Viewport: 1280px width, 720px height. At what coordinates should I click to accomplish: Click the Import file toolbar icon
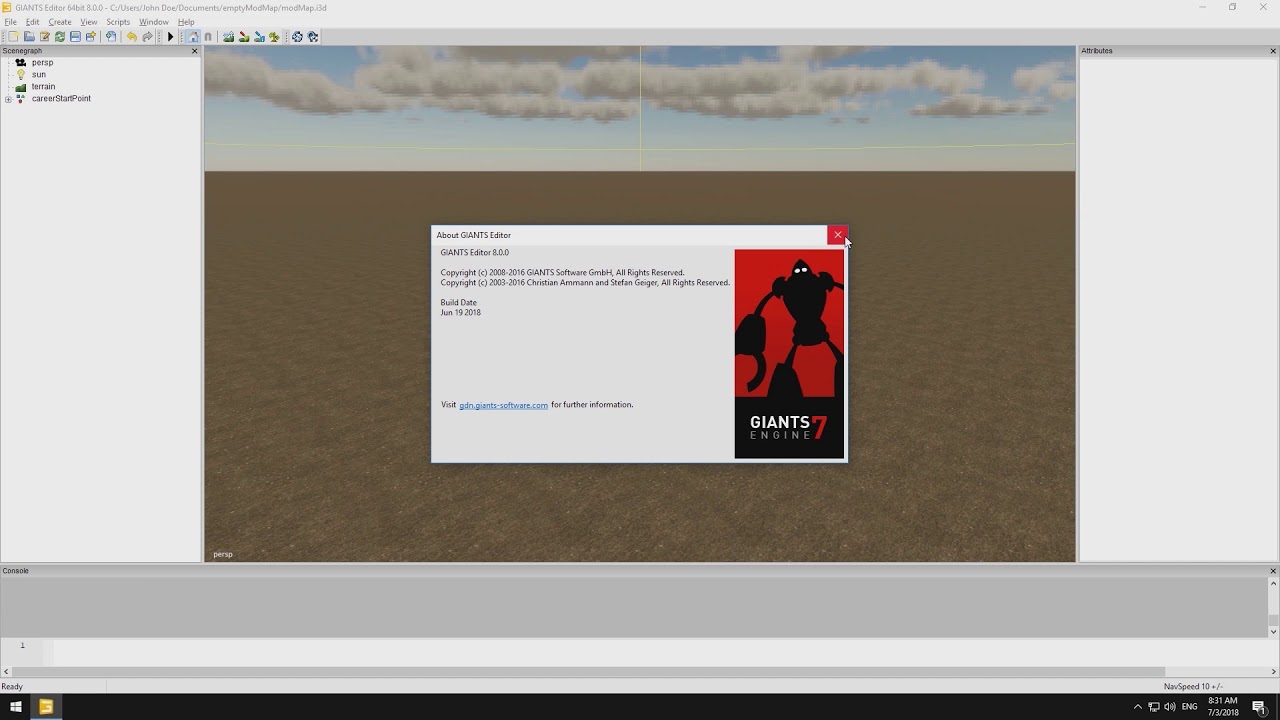111,37
